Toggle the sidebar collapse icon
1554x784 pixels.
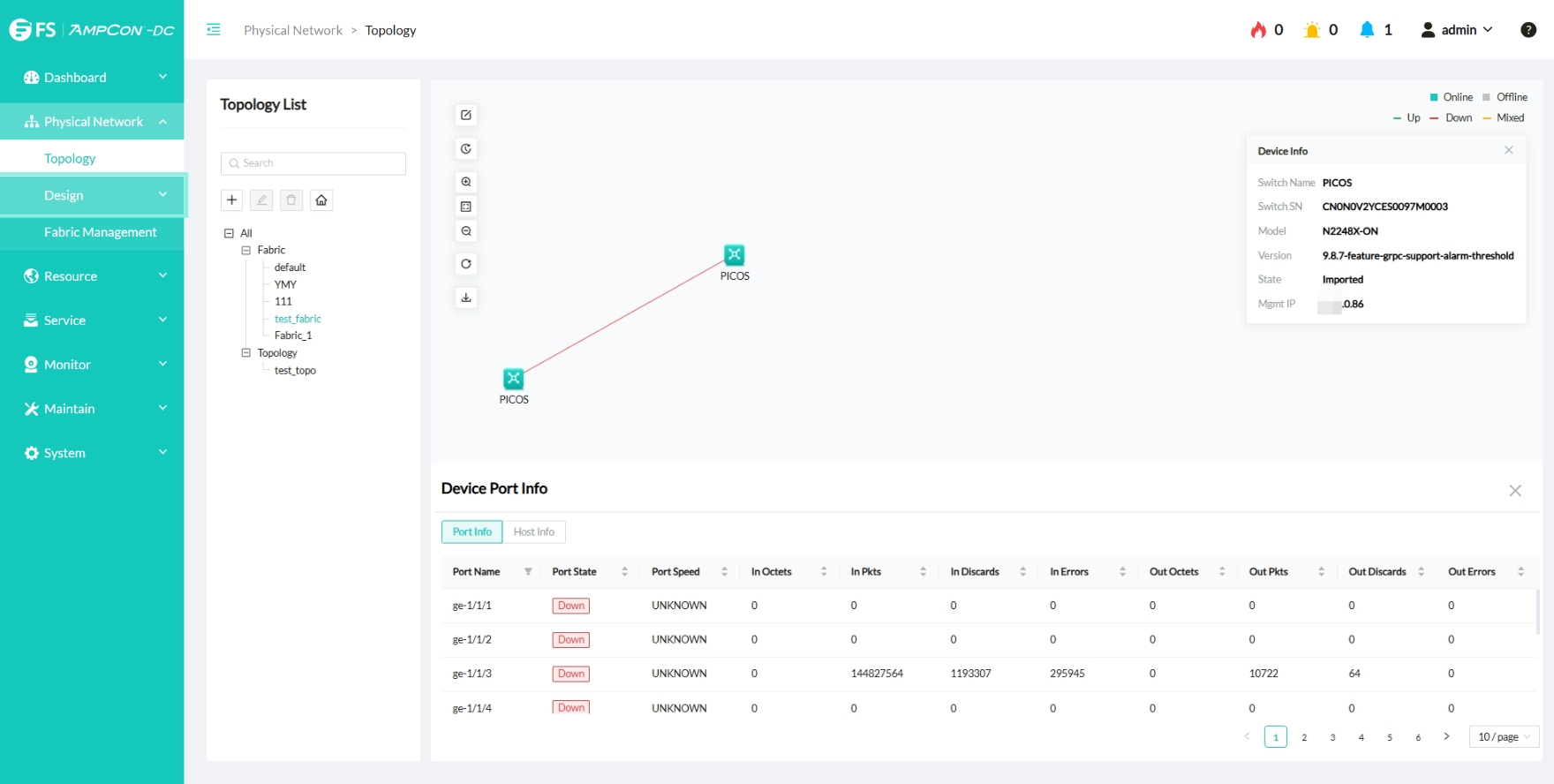click(214, 30)
